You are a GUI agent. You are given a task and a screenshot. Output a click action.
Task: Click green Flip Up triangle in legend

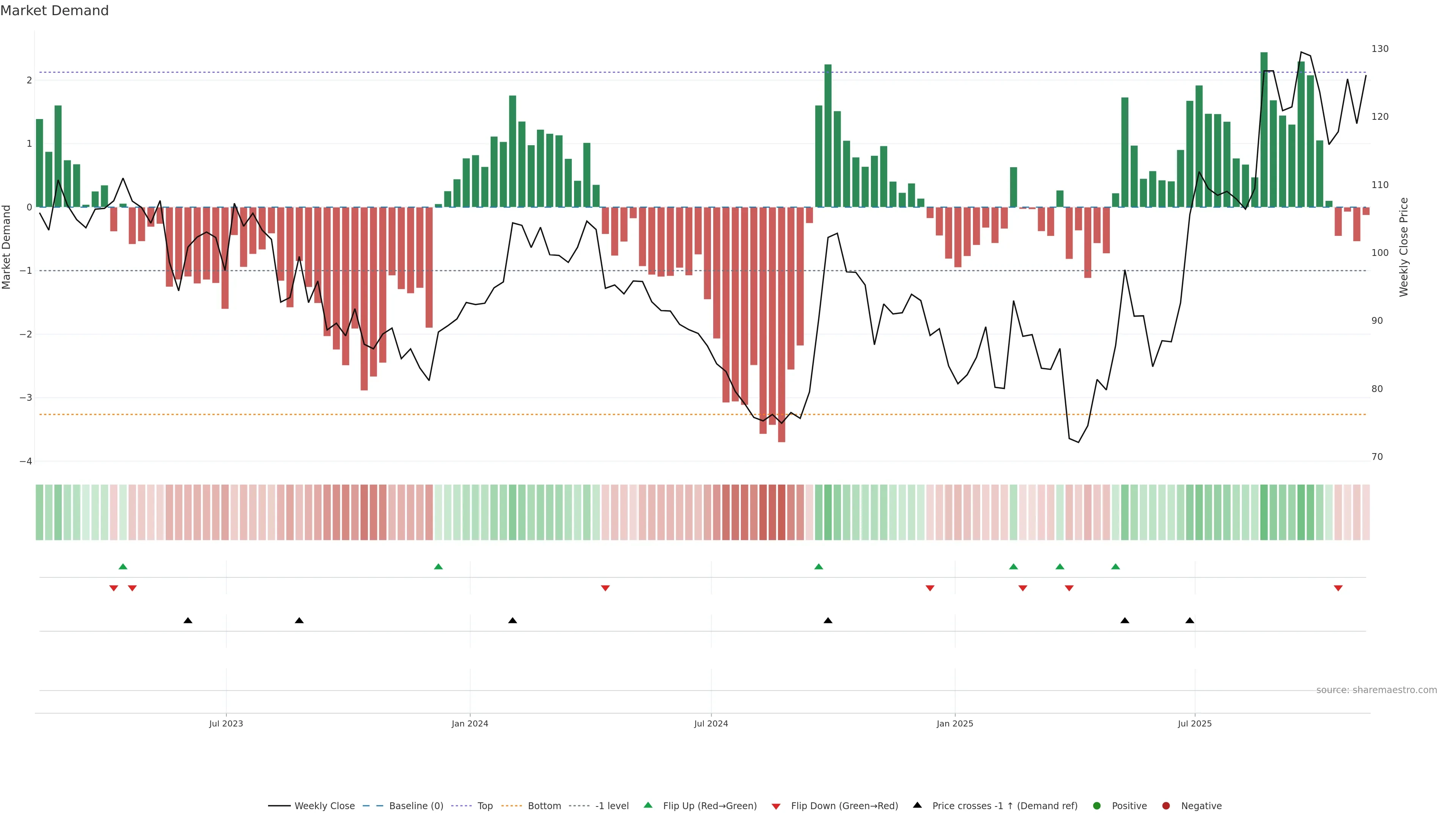tap(648, 805)
